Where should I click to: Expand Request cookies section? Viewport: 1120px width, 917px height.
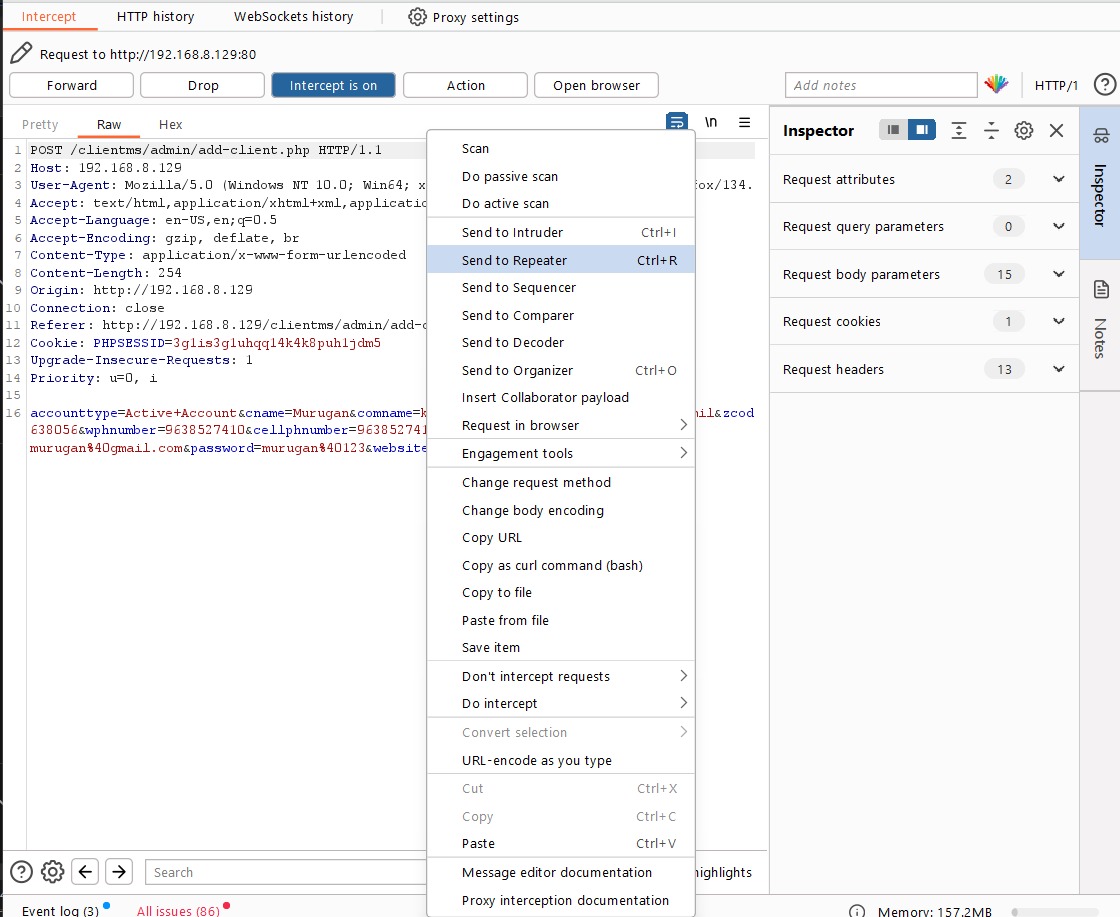tap(924, 321)
